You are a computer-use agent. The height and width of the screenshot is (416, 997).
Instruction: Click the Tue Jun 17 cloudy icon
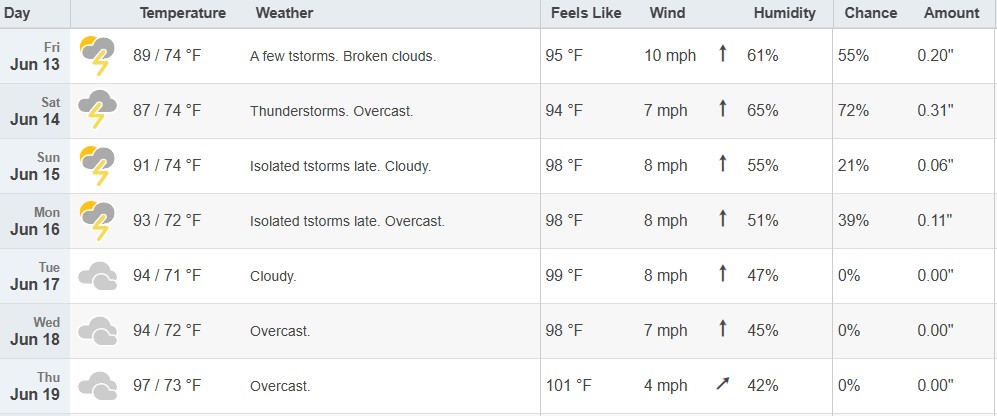pos(97,276)
